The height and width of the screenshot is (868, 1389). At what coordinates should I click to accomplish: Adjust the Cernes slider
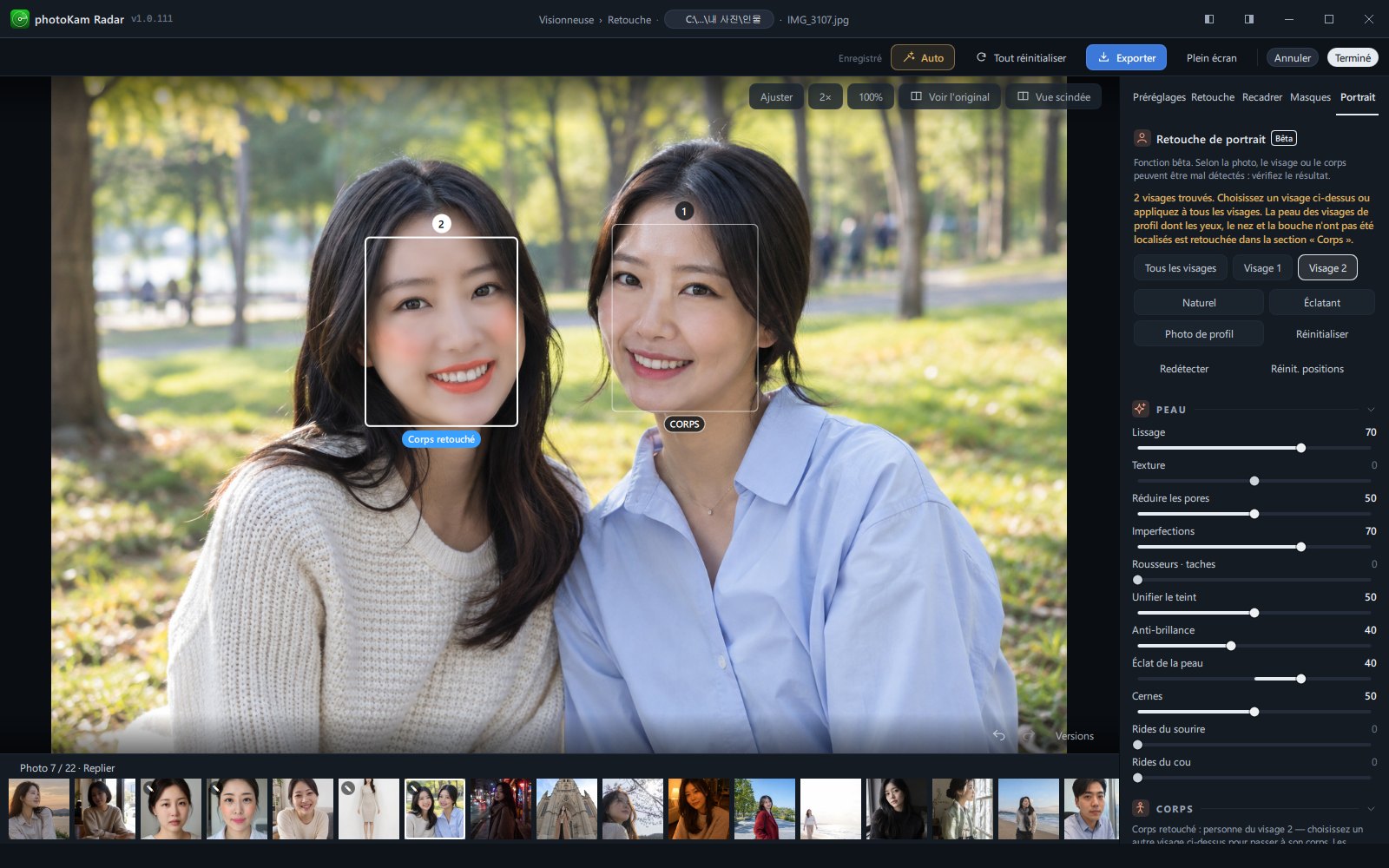[1254, 712]
